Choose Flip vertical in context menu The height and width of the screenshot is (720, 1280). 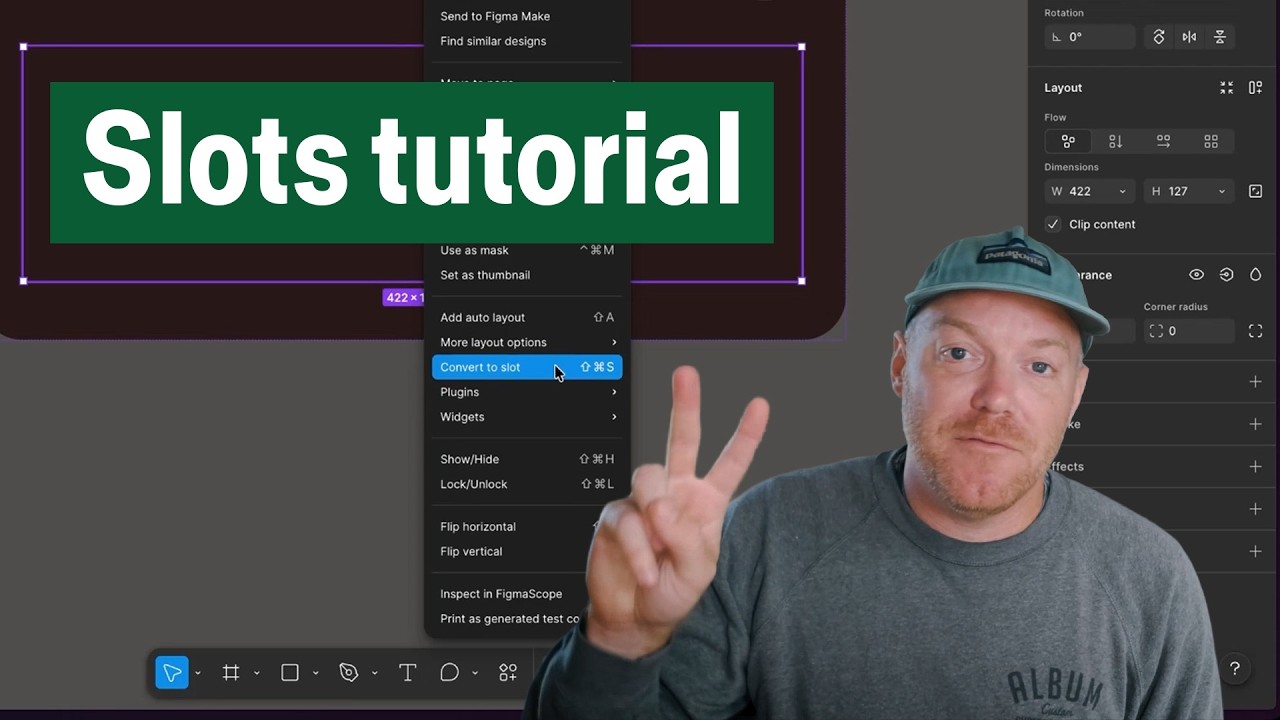(512, 551)
